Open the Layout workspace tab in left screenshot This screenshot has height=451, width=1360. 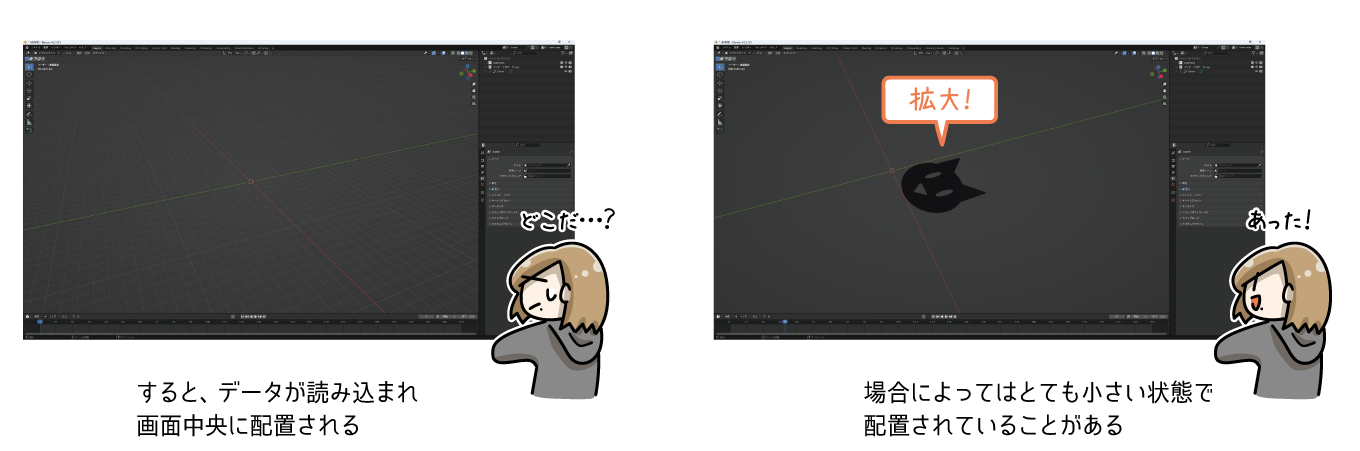click(x=97, y=48)
